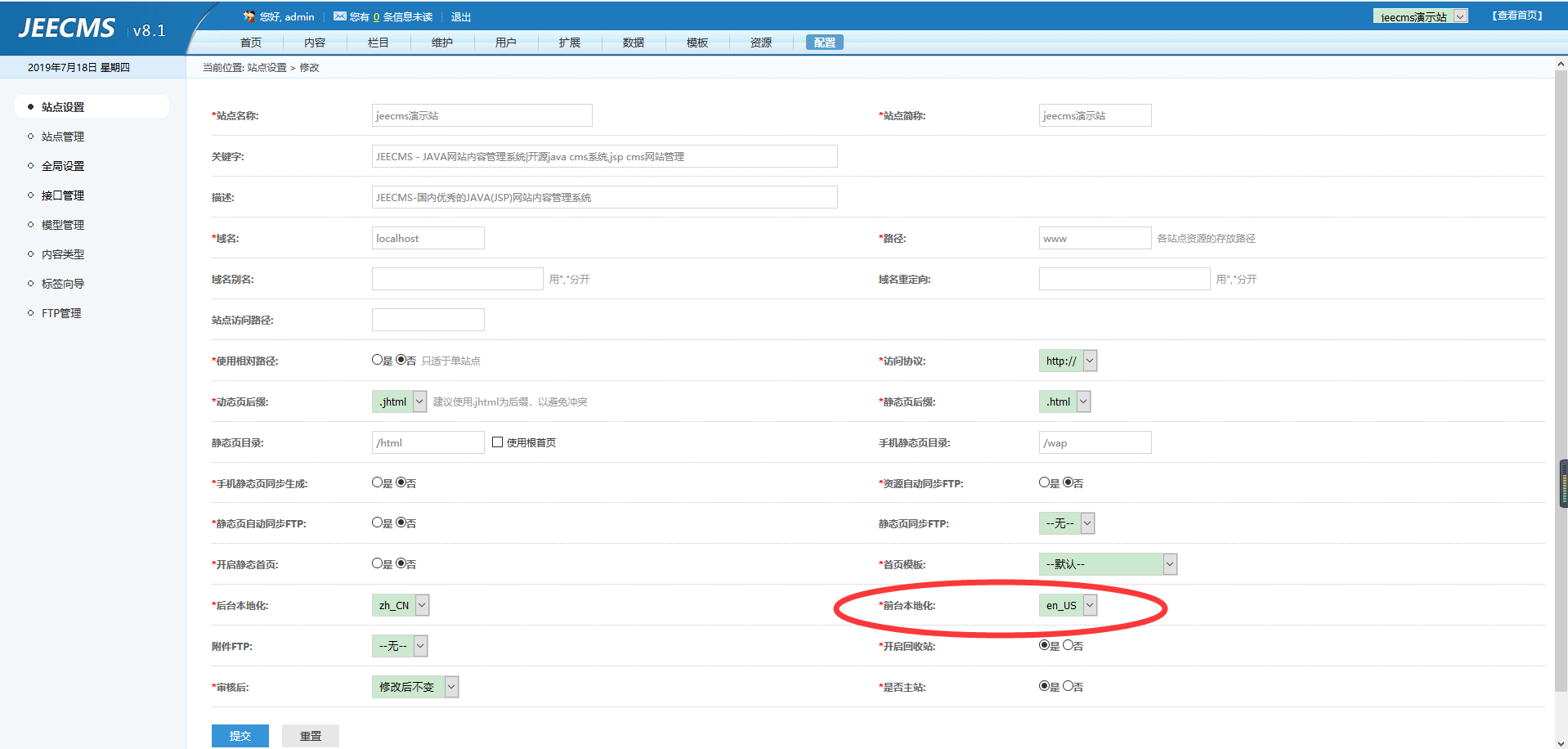Click the 退出 logout link
Image resolution: width=1568 pixels, height=749 pixels.
[461, 17]
